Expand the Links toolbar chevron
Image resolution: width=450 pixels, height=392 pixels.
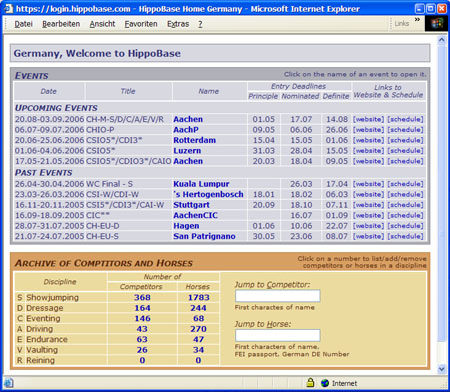coord(417,20)
